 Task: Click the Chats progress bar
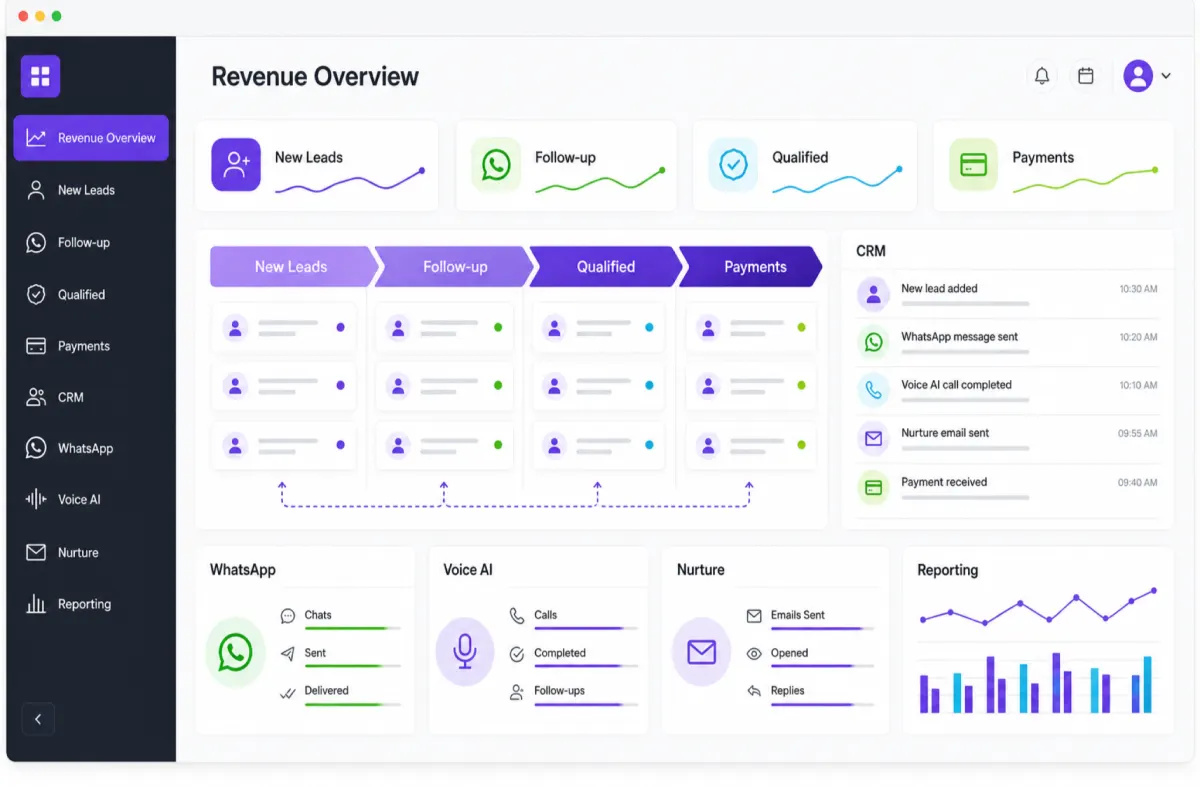(352, 628)
